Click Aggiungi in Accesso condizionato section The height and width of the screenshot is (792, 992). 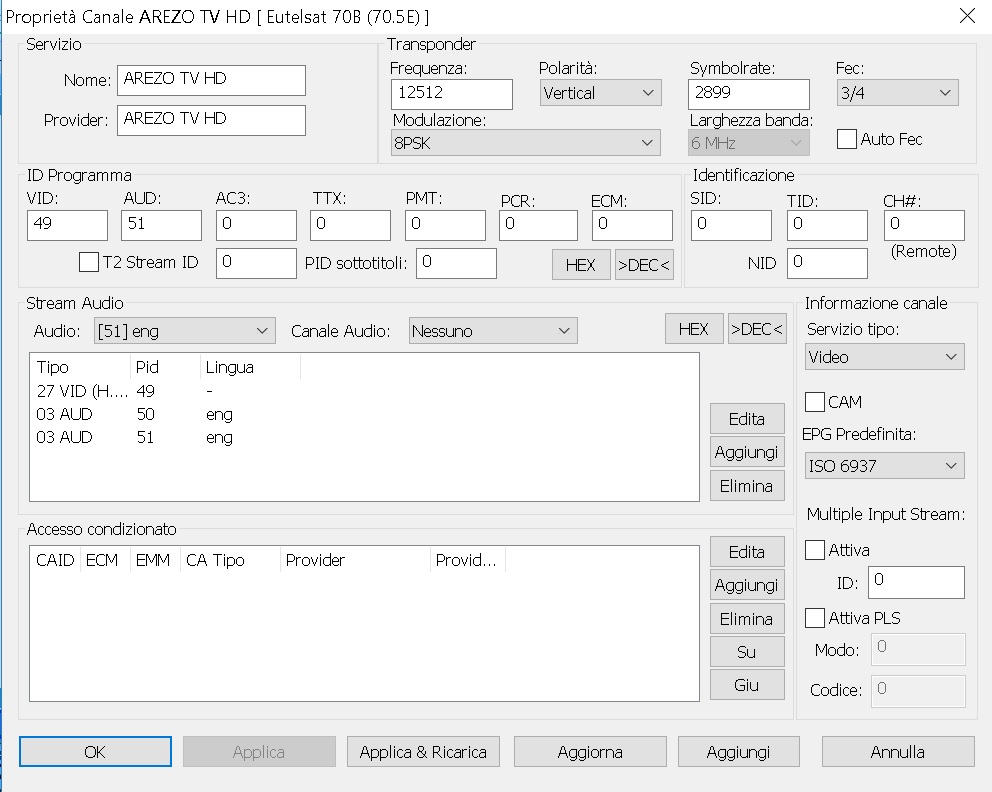(x=747, y=585)
